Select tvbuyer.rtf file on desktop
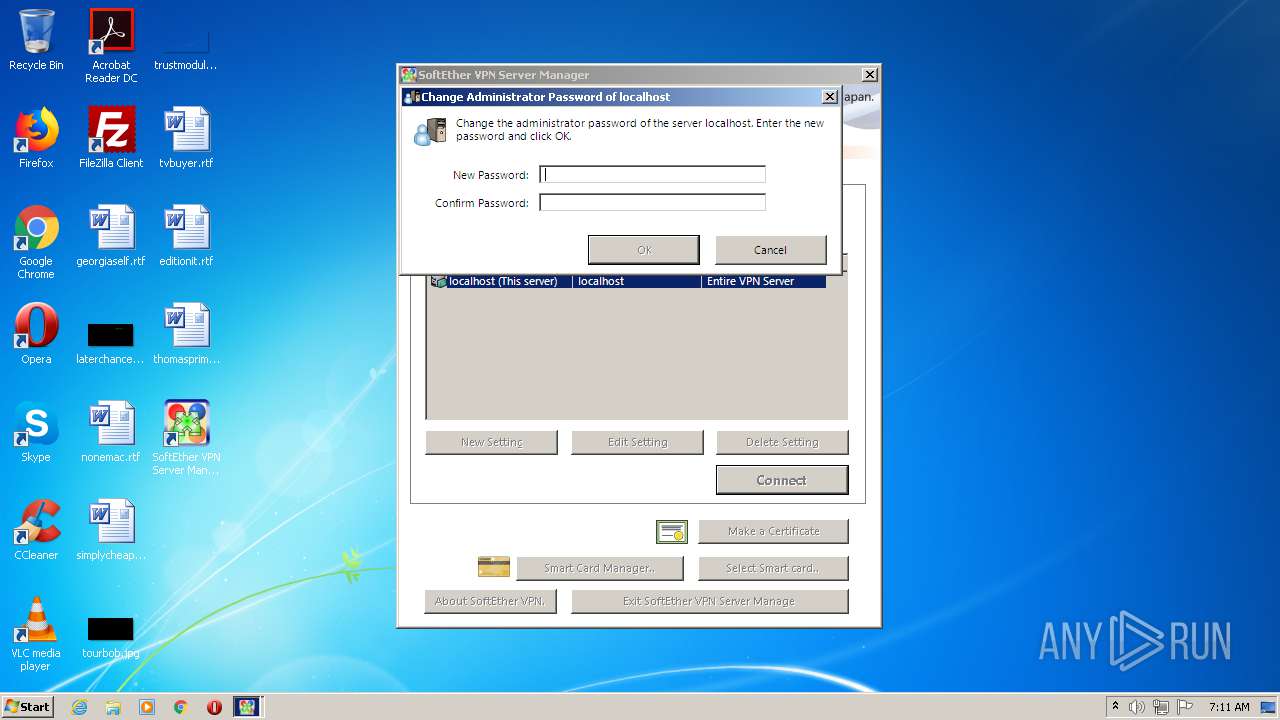Image resolution: width=1280 pixels, height=720 pixels. coord(186,138)
